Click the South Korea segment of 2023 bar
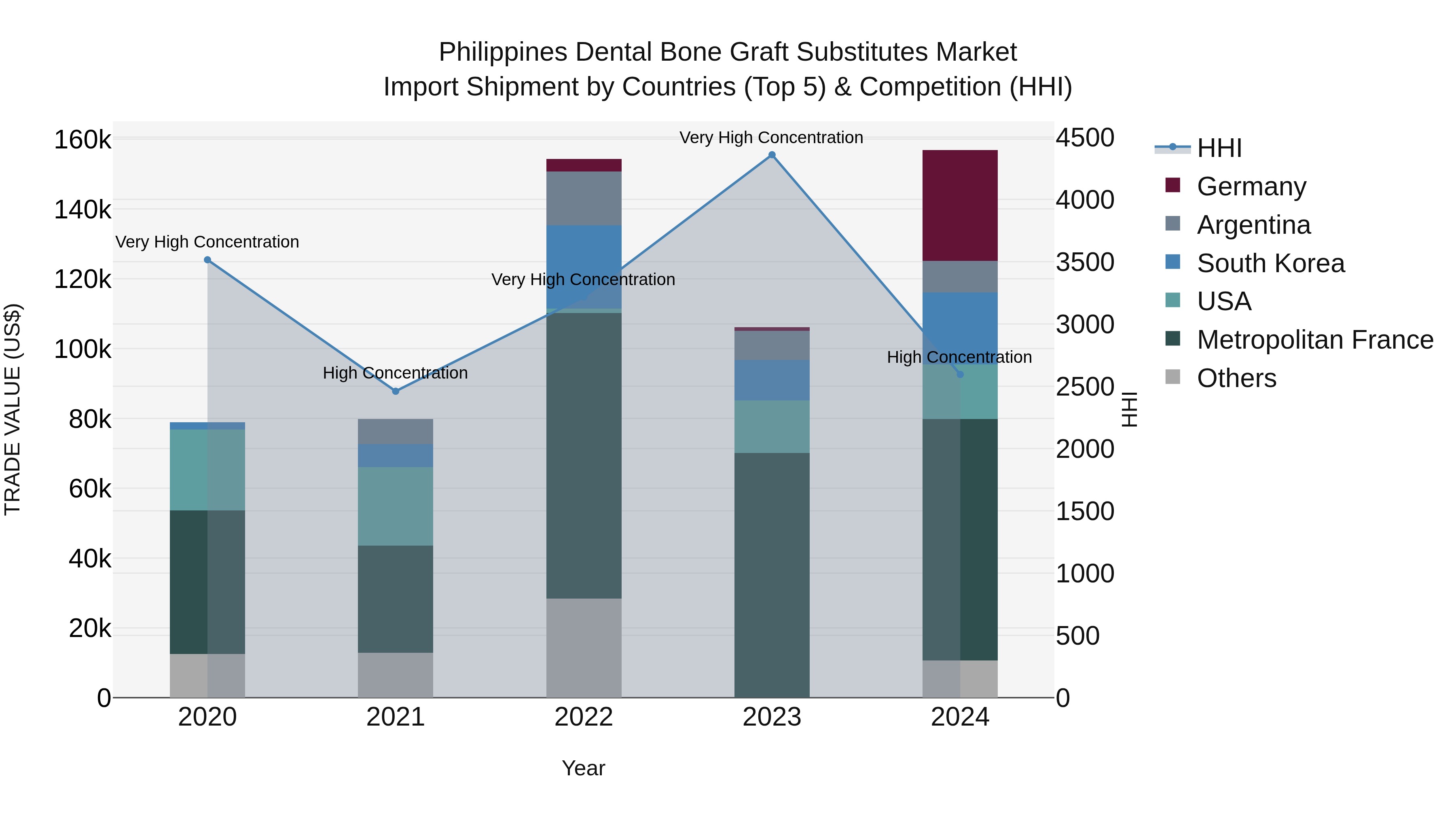This screenshot has width=1456, height=819. tap(772, 381)
